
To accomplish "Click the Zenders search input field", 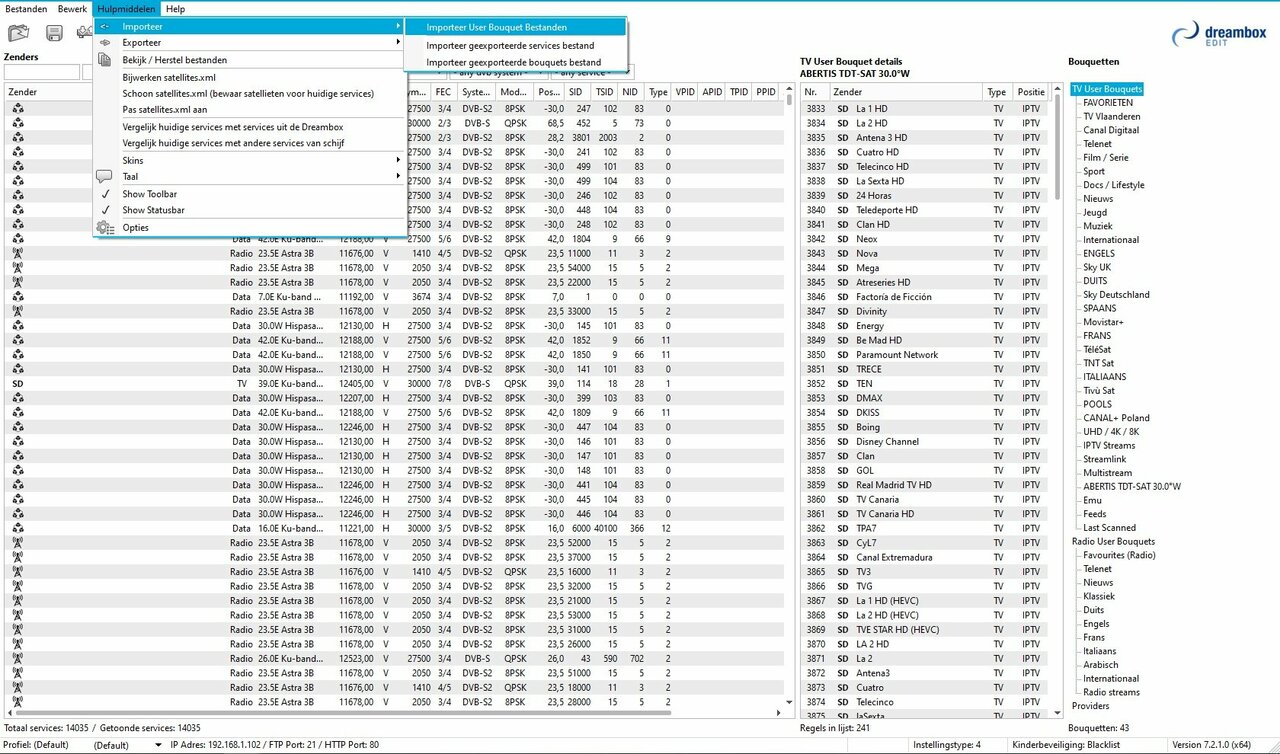I will [x=42, y=73].
